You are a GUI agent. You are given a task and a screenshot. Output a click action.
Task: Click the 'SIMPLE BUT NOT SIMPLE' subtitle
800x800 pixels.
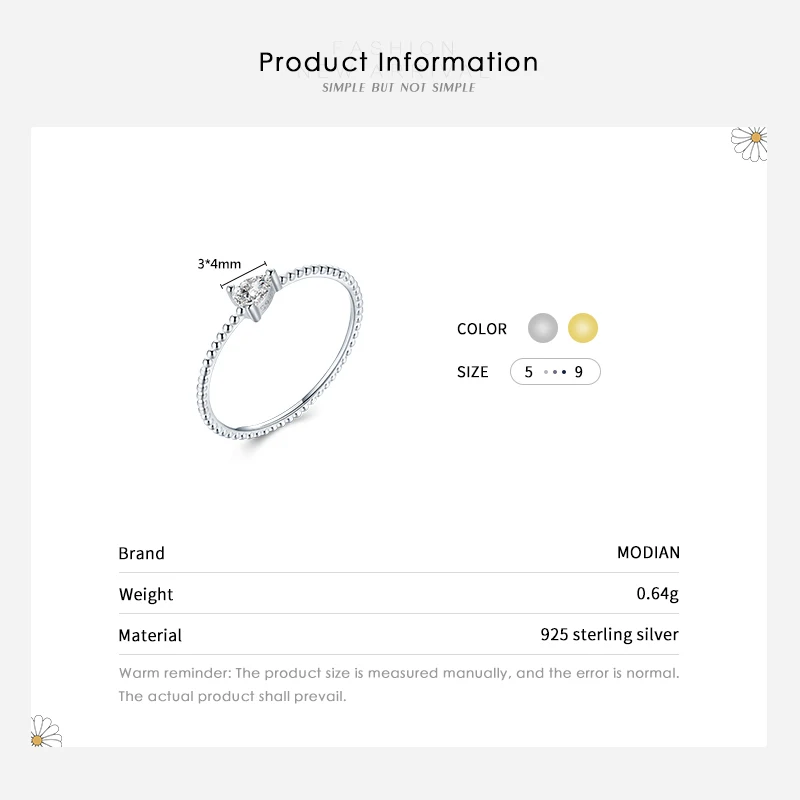coord(398,88)
